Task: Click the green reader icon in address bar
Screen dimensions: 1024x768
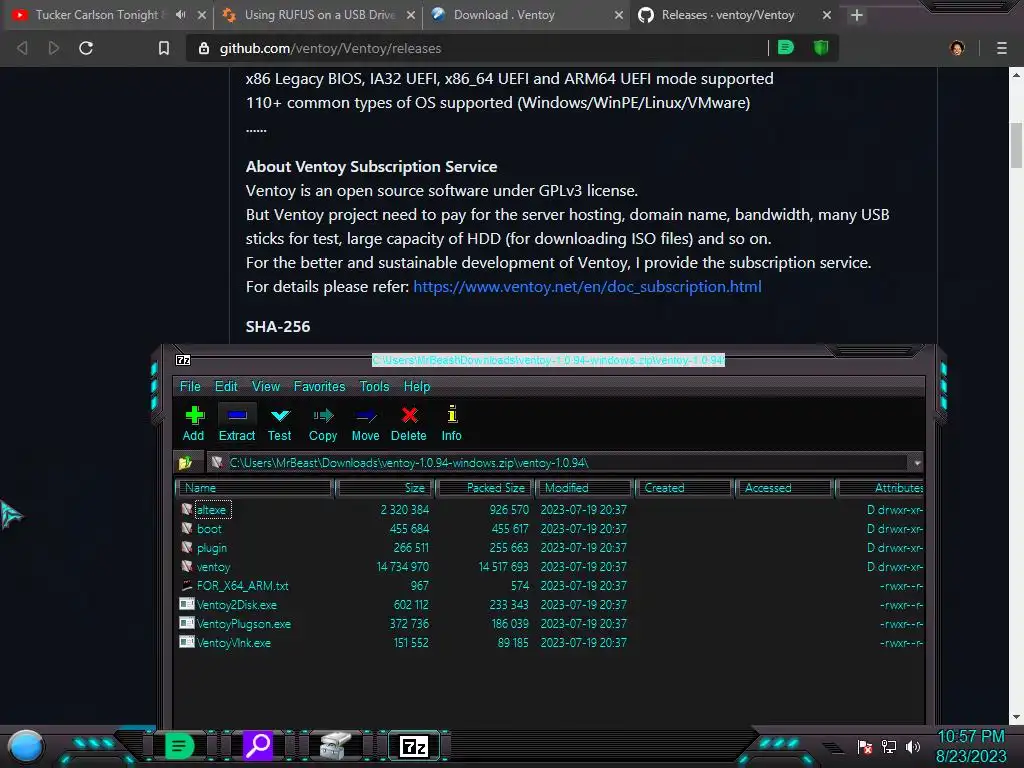Action: click(x=786, y=48)
